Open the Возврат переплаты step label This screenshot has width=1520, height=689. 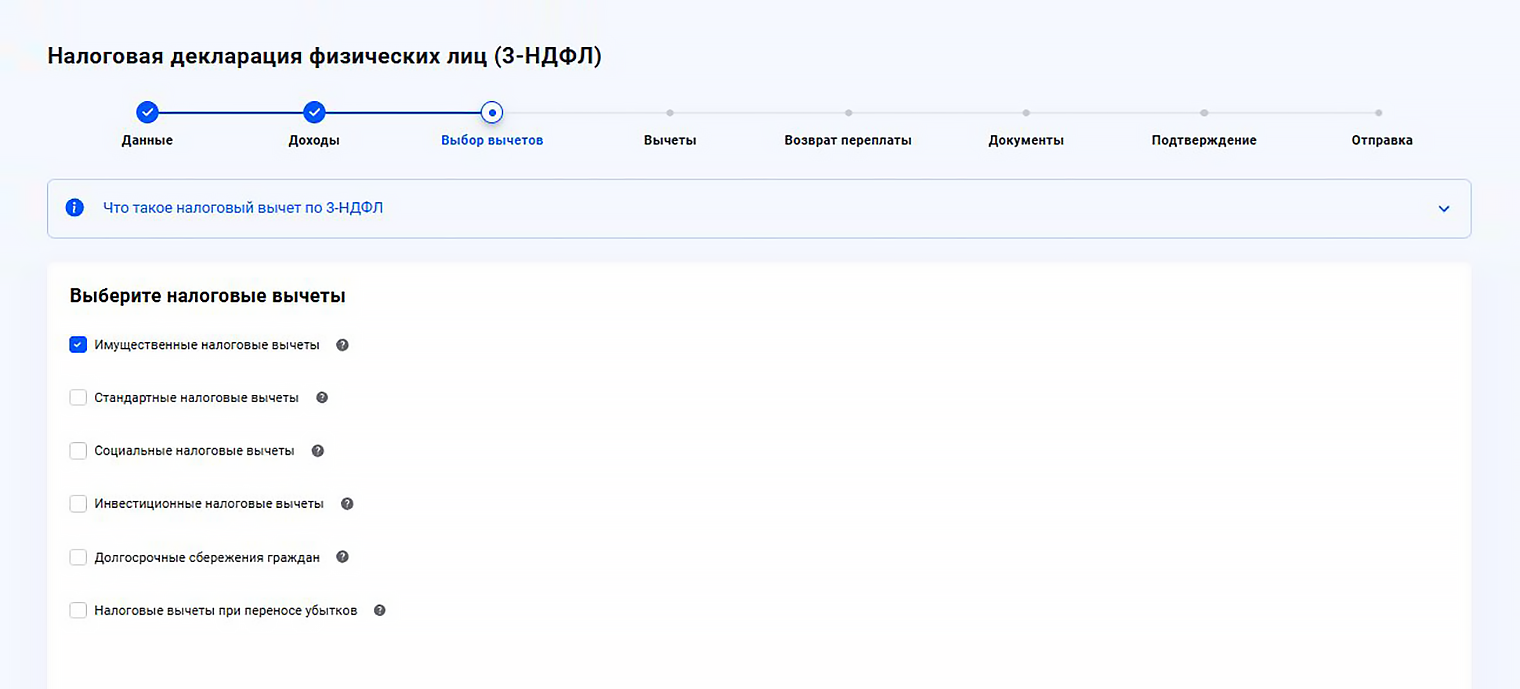point(848,140)
